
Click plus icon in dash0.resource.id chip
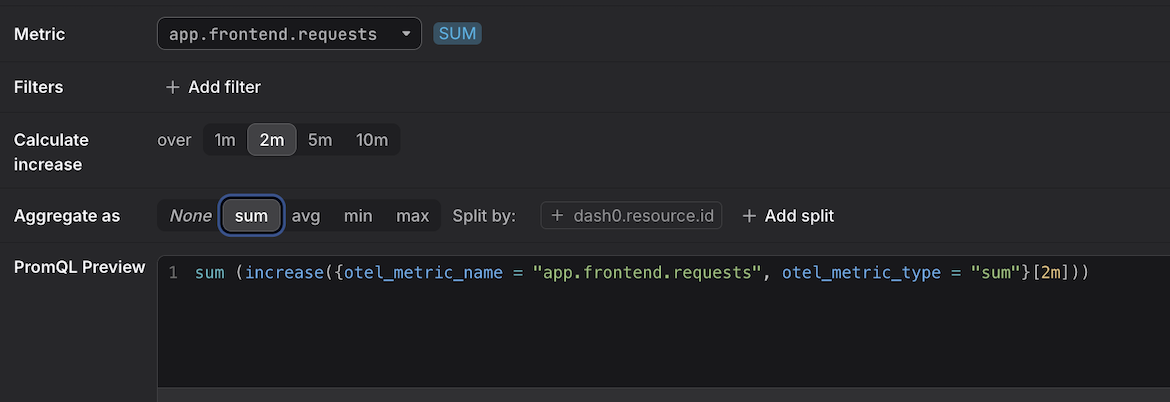[x=556, y=216]
